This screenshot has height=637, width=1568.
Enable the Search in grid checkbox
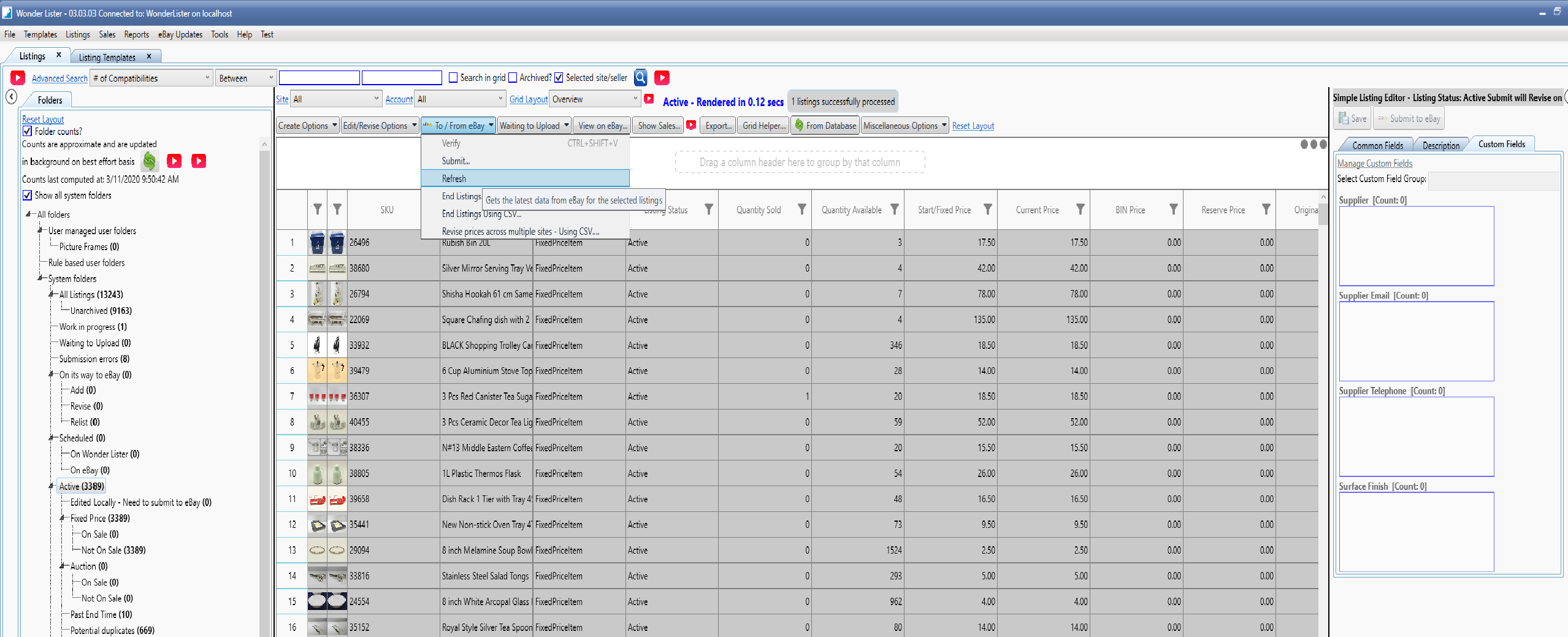click(453, 77)
